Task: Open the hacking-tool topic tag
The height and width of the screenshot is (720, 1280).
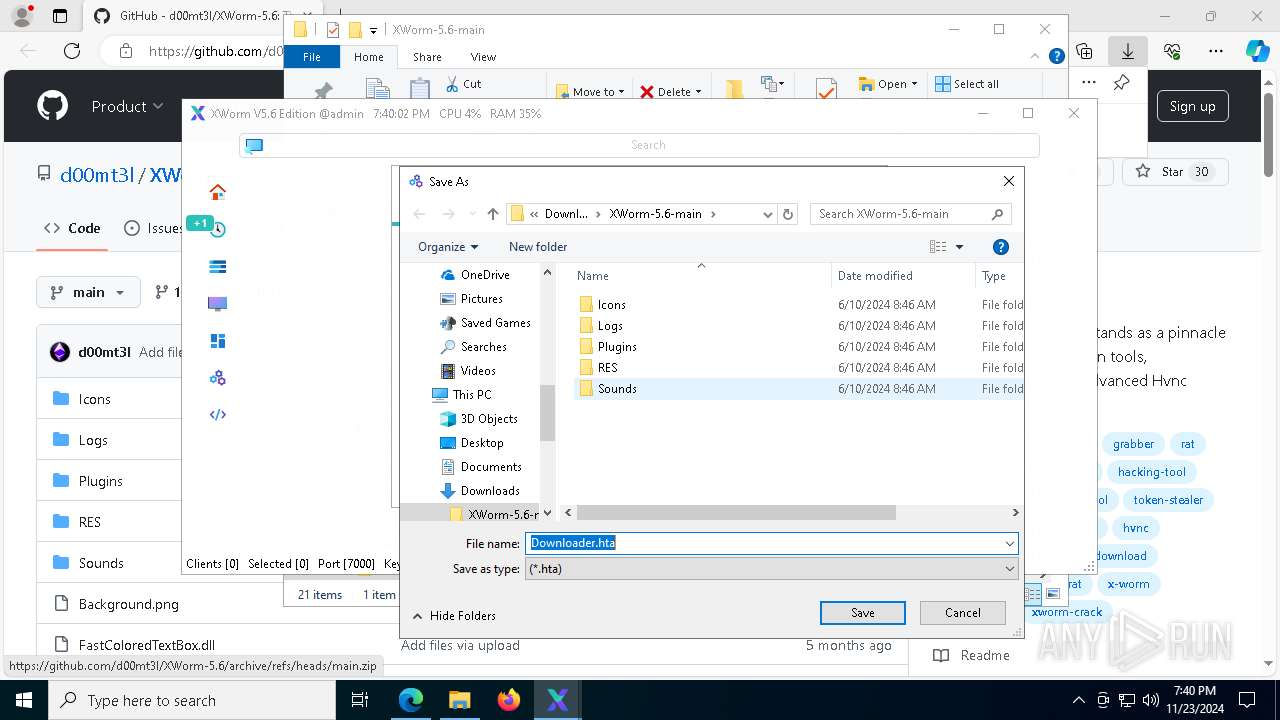Action: click(1151, 472)
